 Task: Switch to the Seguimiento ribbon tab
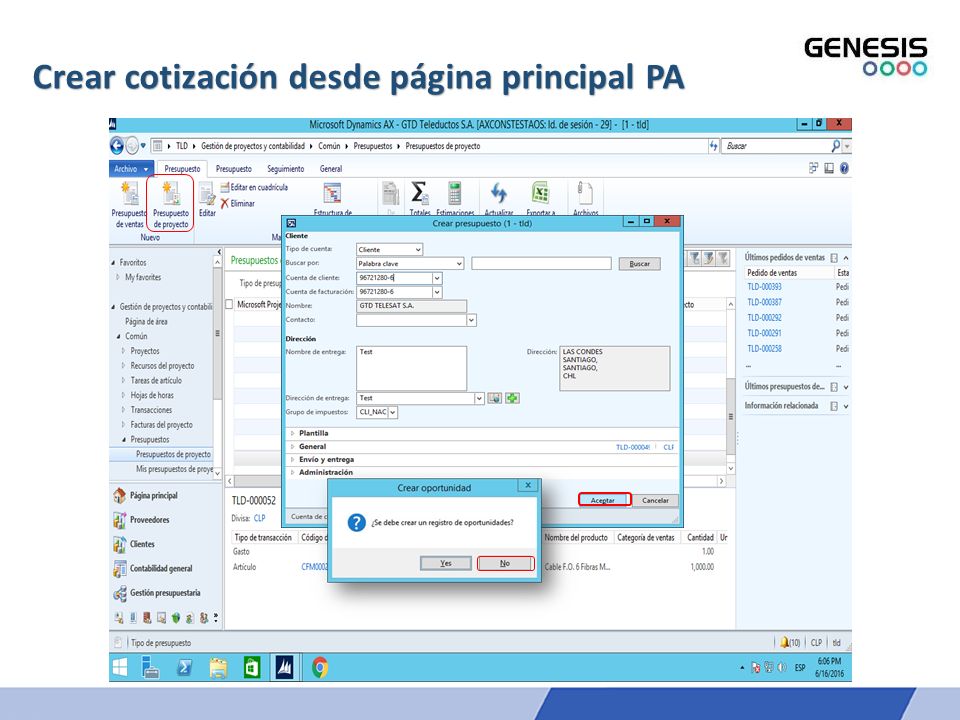coord(285,169)
